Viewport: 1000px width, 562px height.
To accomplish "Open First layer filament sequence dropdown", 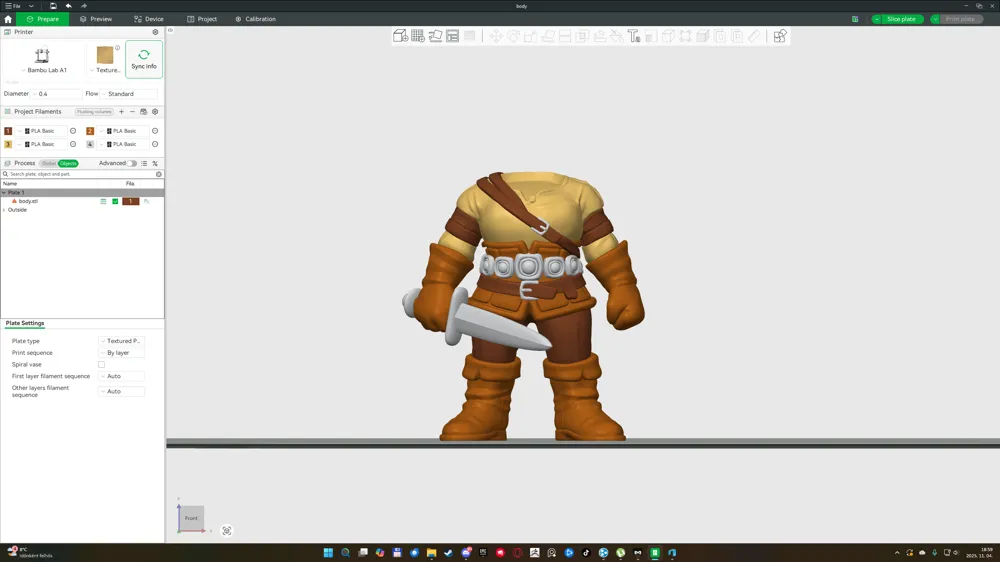I will tap(122, 376).
